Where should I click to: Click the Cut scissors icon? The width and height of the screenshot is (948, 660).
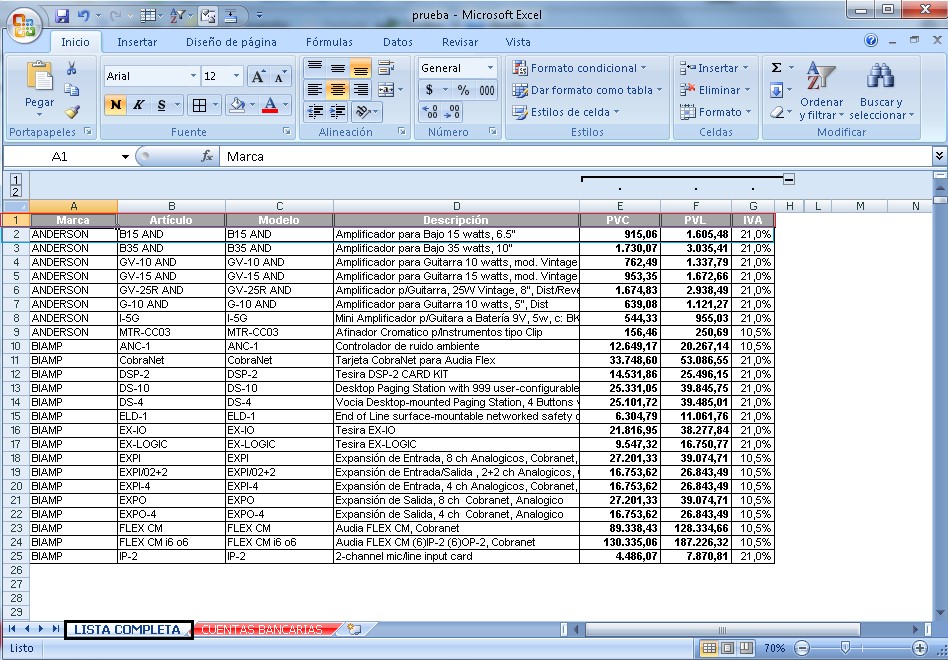point(72,68)
